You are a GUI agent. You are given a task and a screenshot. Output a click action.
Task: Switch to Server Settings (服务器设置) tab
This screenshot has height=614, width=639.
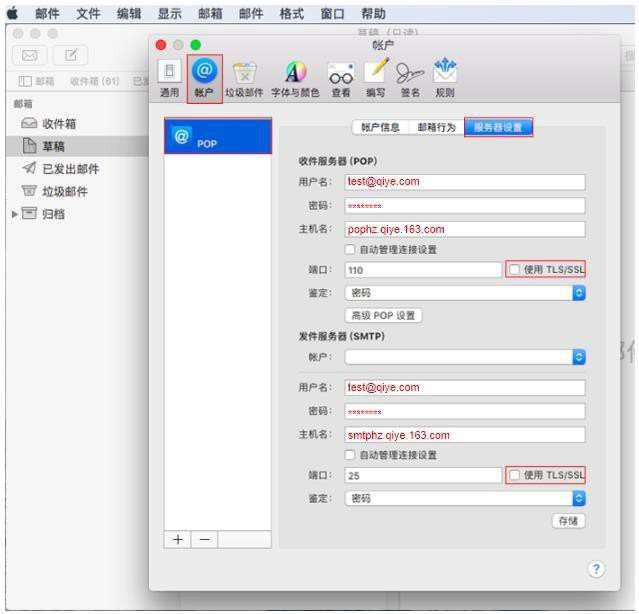pyautogui.click(x=498, y=127)
